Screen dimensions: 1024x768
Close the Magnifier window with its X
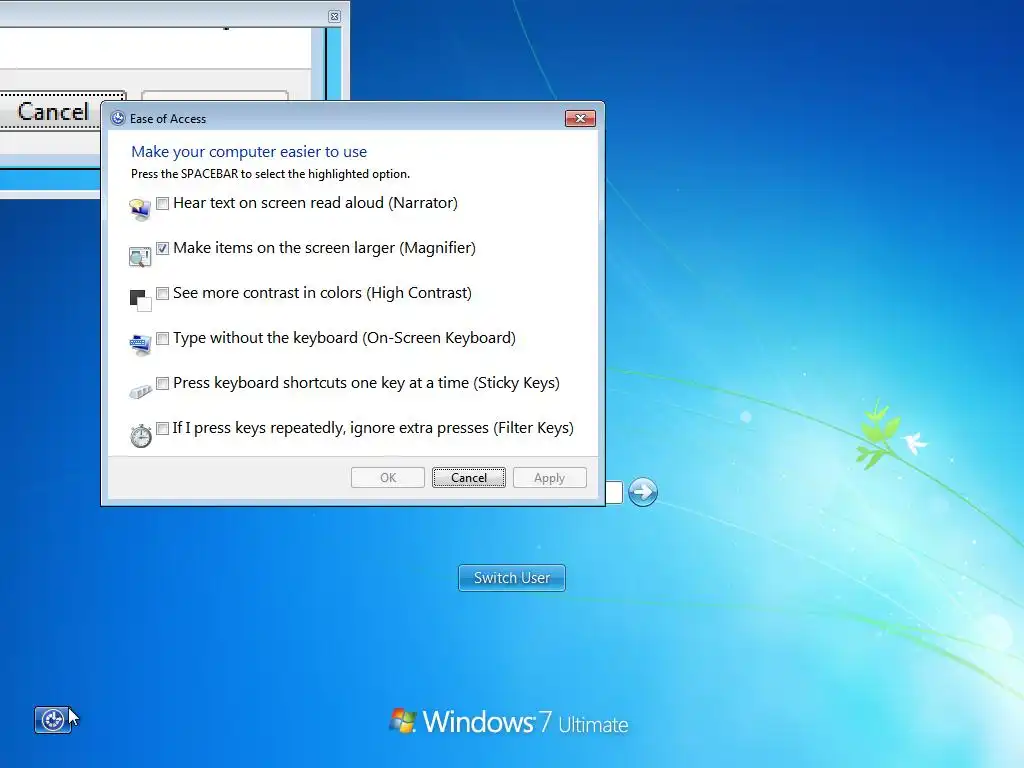tap(334, 16)
